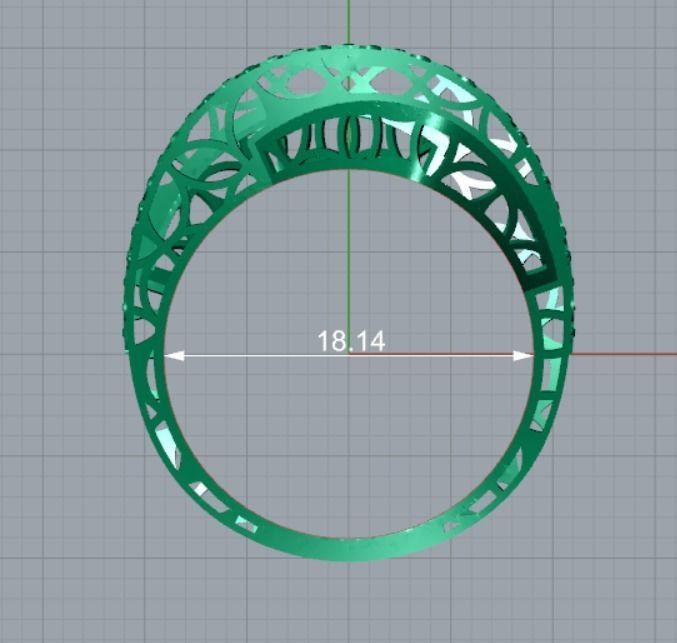Select the 18.14 dimension text
Screen dimensions: 677x643
(x=351, y=341)
